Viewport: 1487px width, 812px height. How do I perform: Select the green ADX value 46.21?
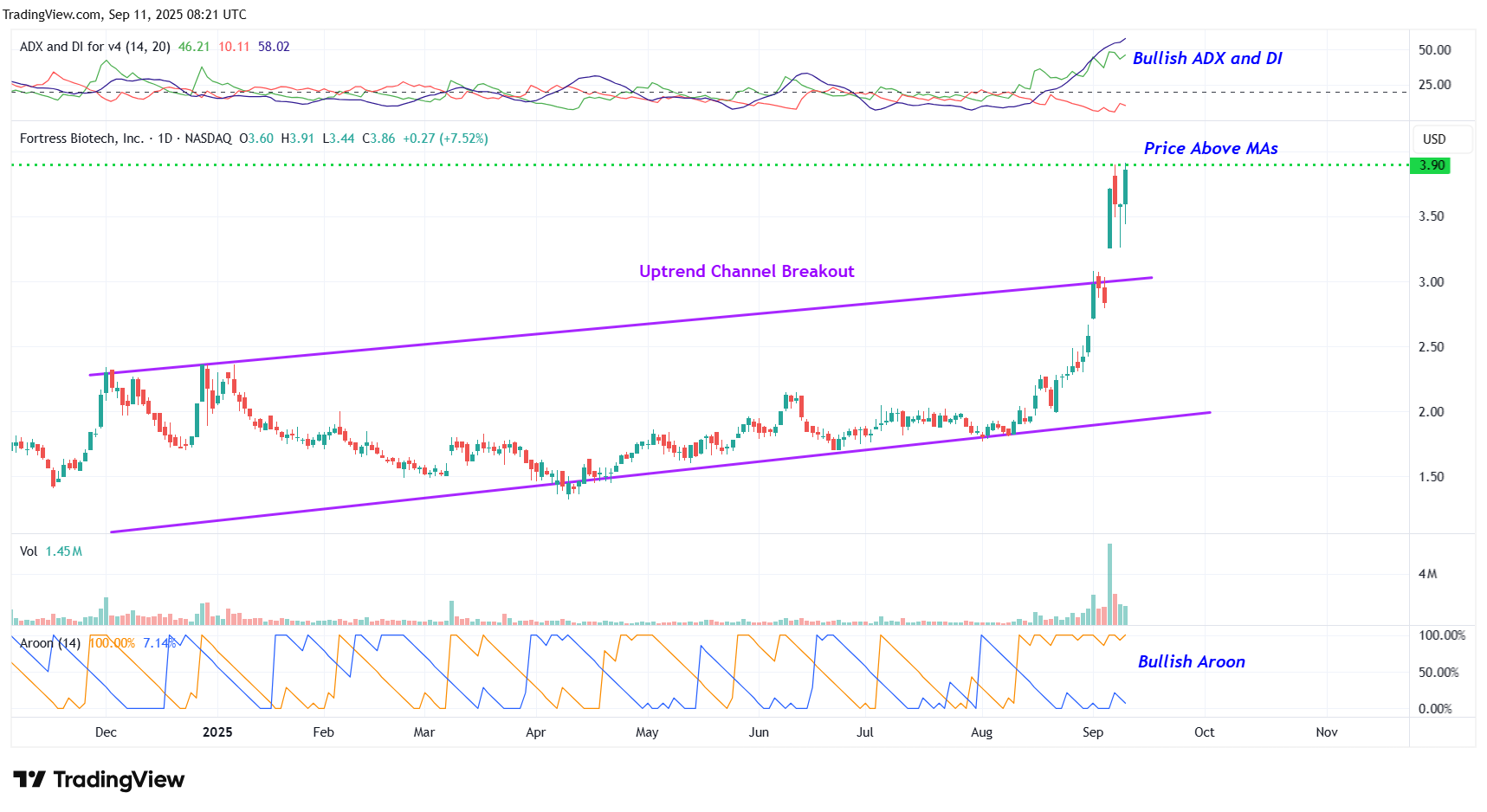tap(194, 47)
